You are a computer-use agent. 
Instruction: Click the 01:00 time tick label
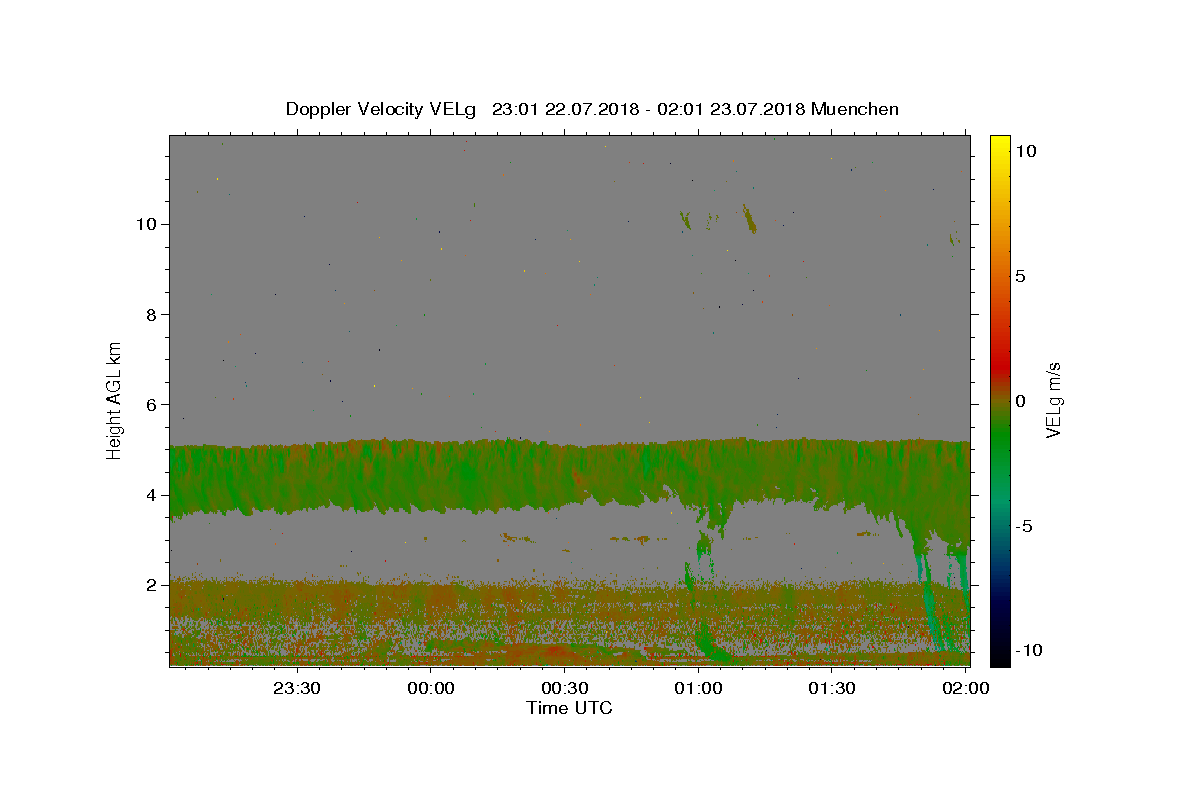point(698,688)
